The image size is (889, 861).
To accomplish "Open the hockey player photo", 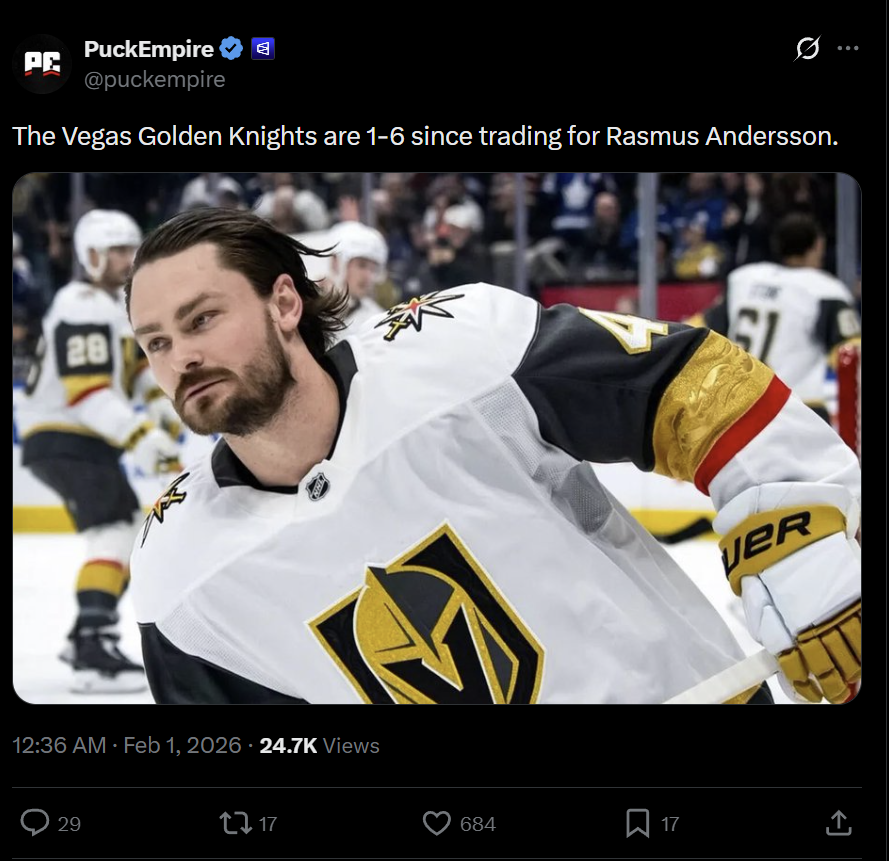I will tap(436, 438).
